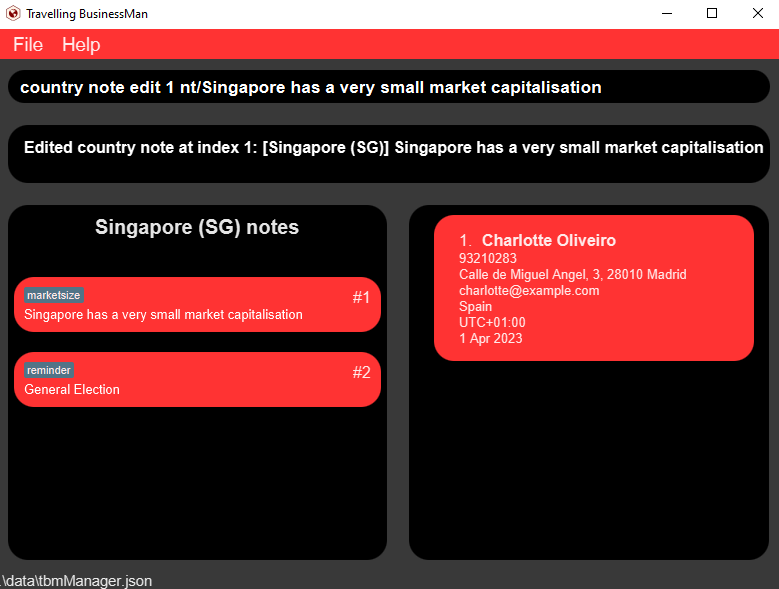Click the Spain country line

point(475,306)
